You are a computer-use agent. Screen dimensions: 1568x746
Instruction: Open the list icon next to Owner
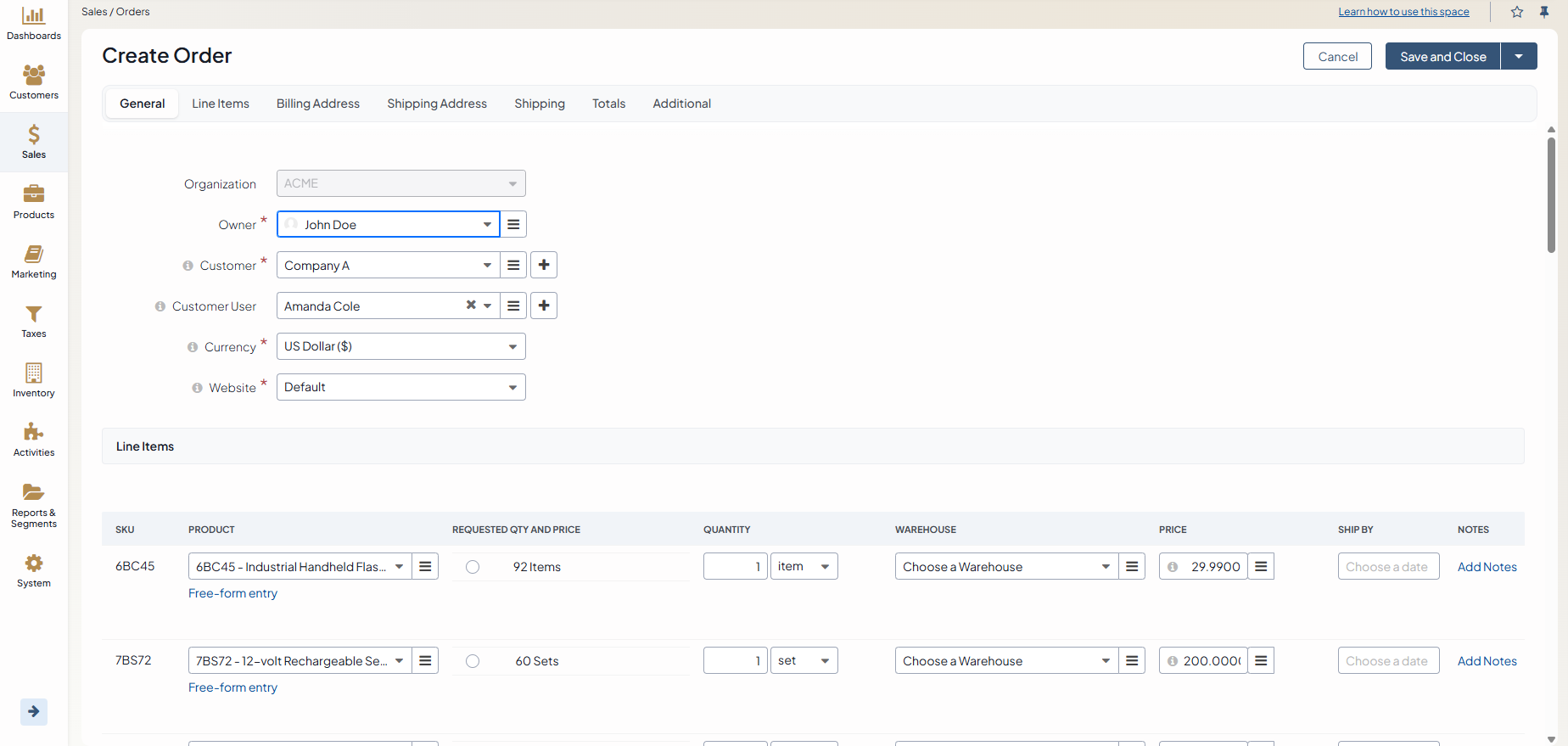513,224
